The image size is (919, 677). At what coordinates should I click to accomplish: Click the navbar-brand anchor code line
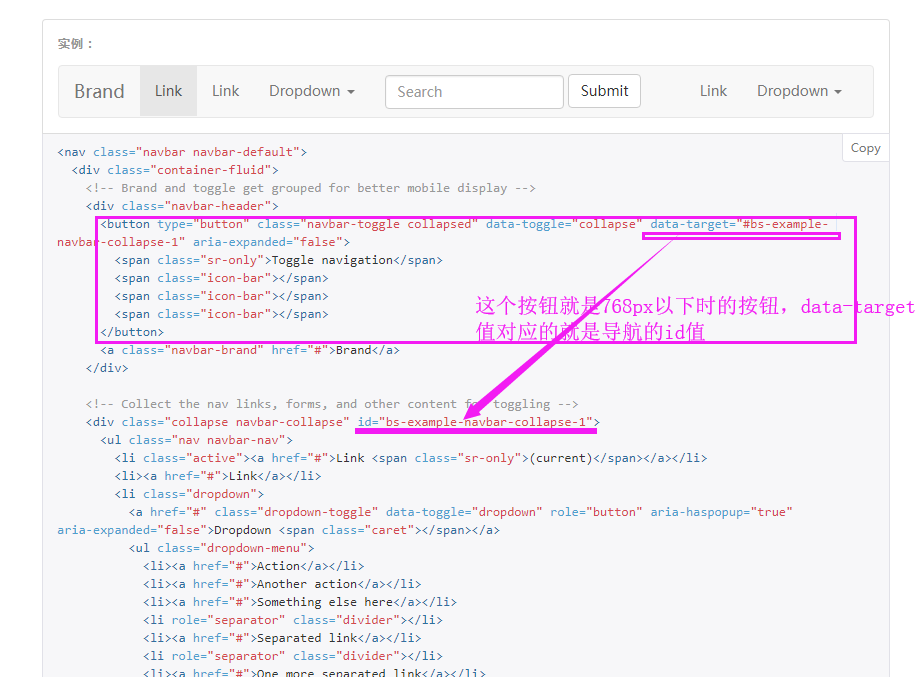pos(250,351)
